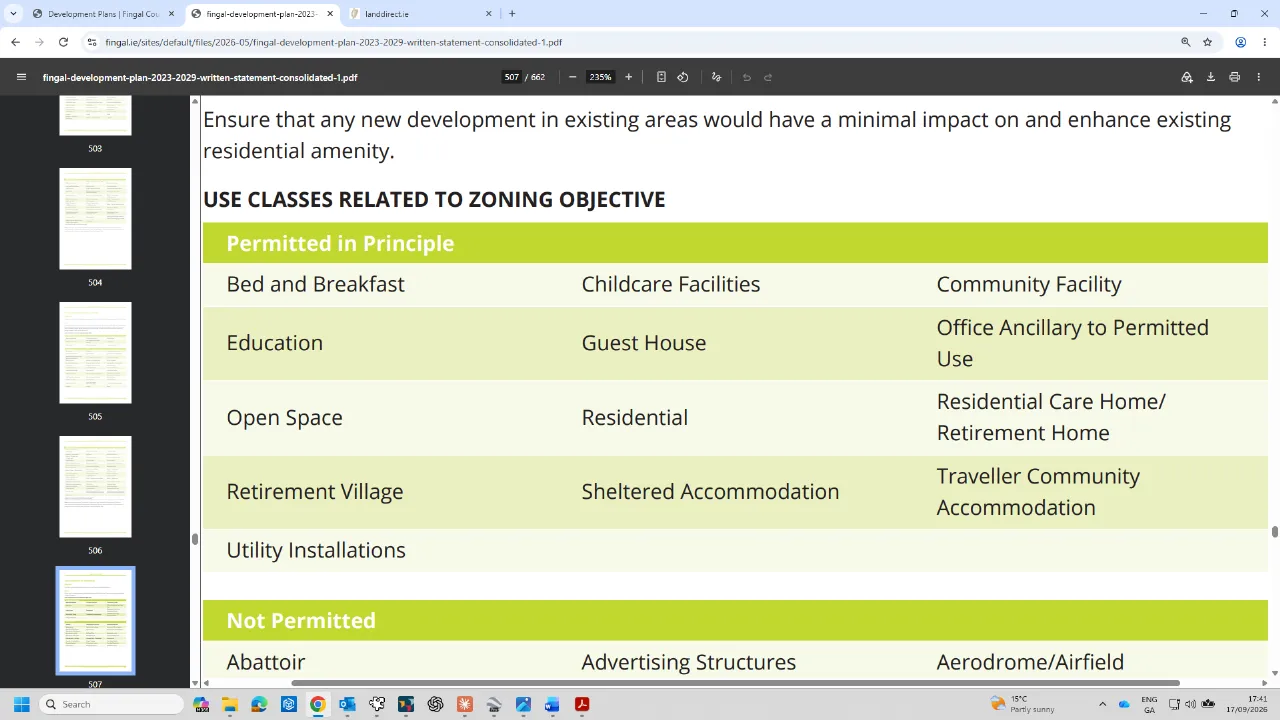
Task: Select the fingal-development-plan PDF tab
Action: [x=262, y=14]
